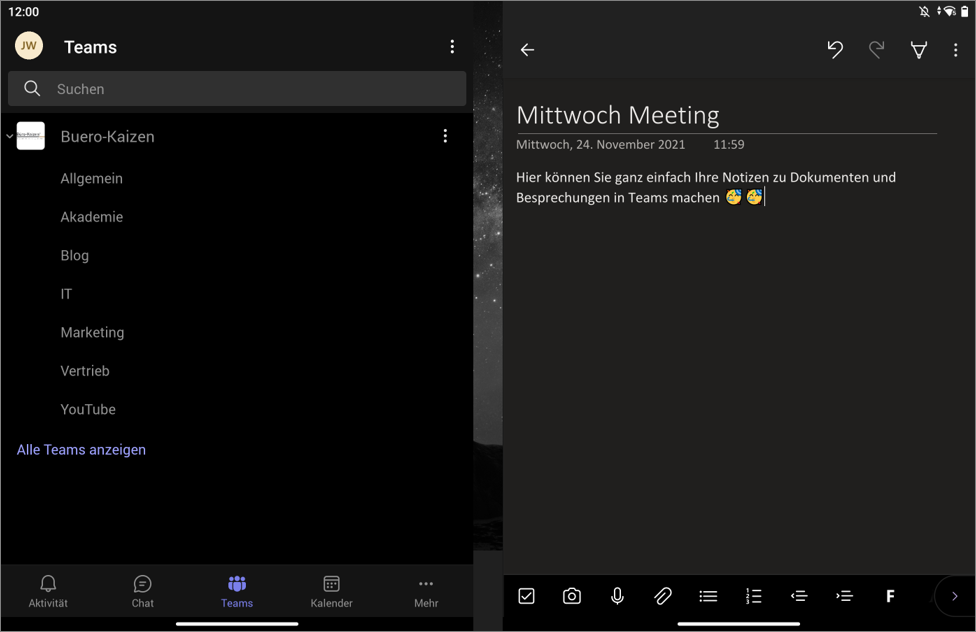Start audio recording with the microphone
The width and height of the screenshot is (976, 632).
tap(617, 596)
